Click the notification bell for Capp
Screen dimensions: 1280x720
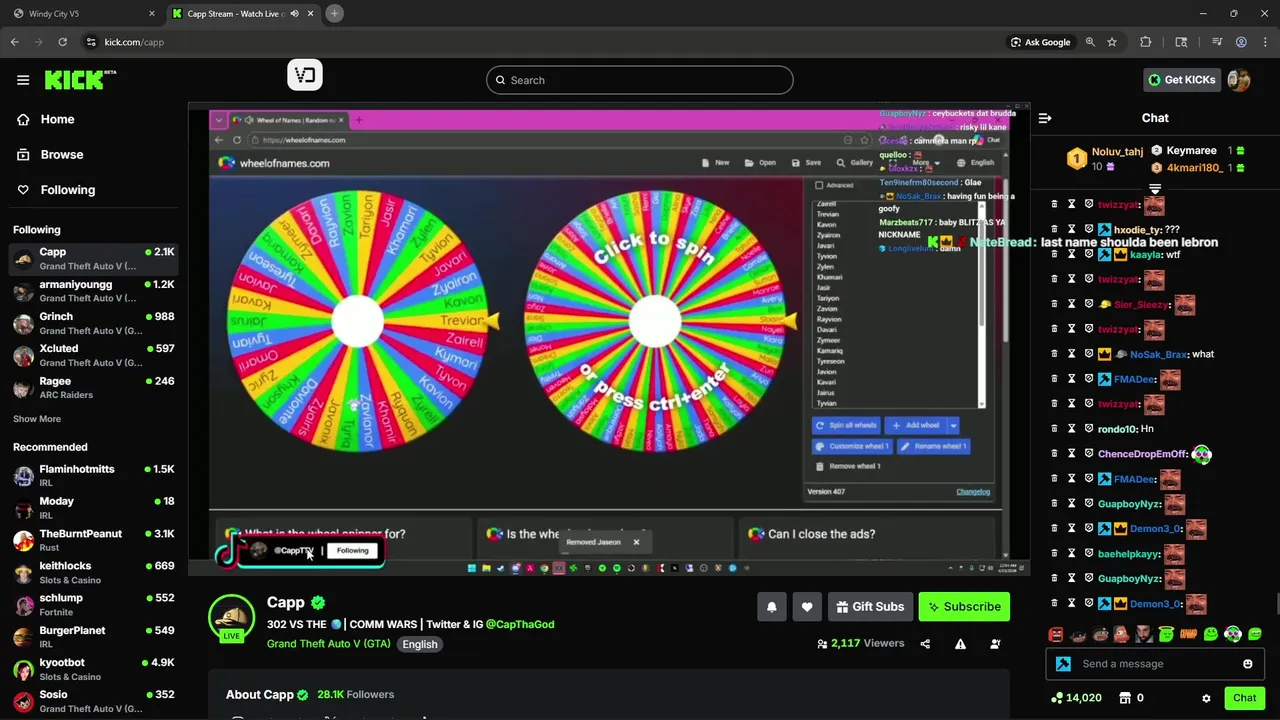pyautogui.click(x=771, y=607)
